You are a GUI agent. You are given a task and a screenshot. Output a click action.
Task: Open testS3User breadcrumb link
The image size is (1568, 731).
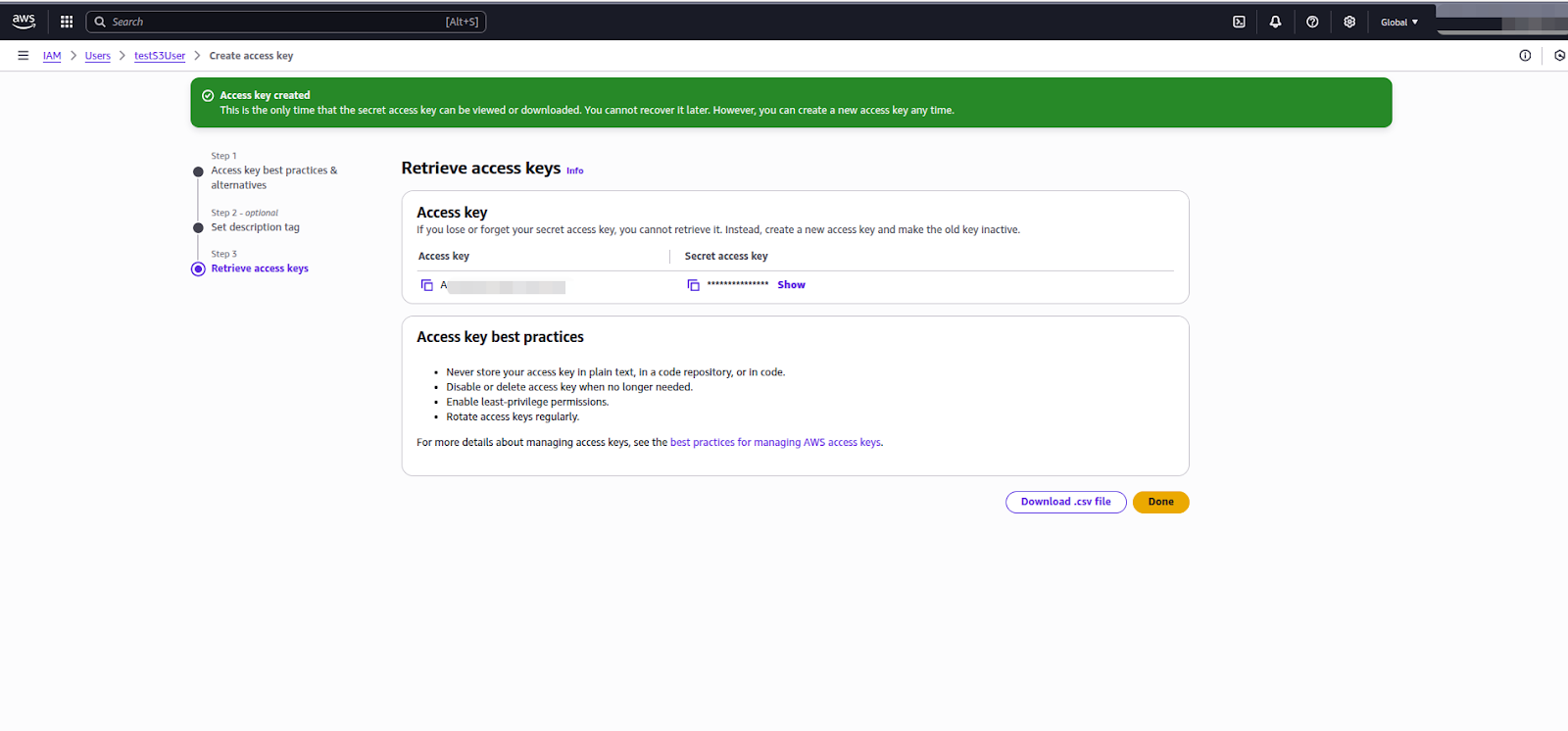coord(160,56)
